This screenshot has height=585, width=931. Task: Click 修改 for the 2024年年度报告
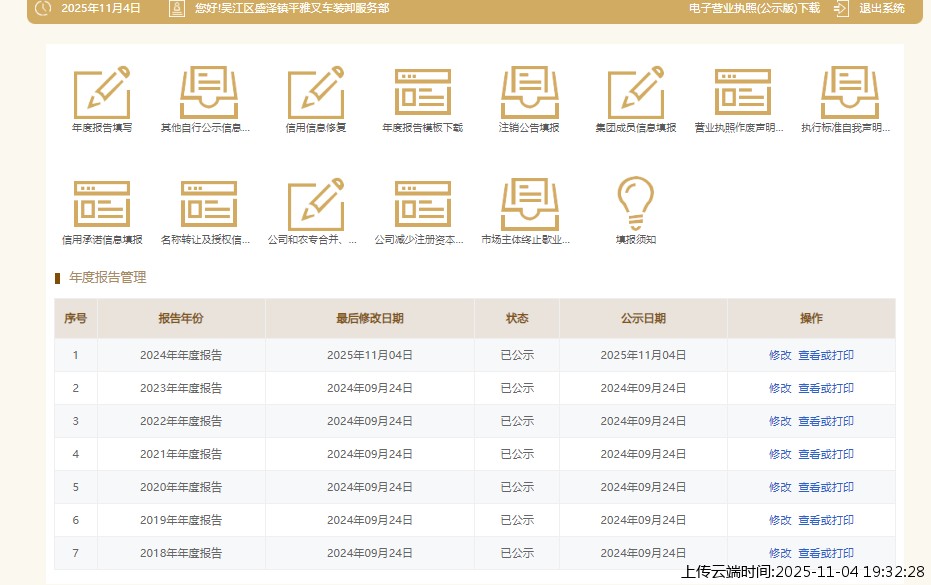[780, 355]
